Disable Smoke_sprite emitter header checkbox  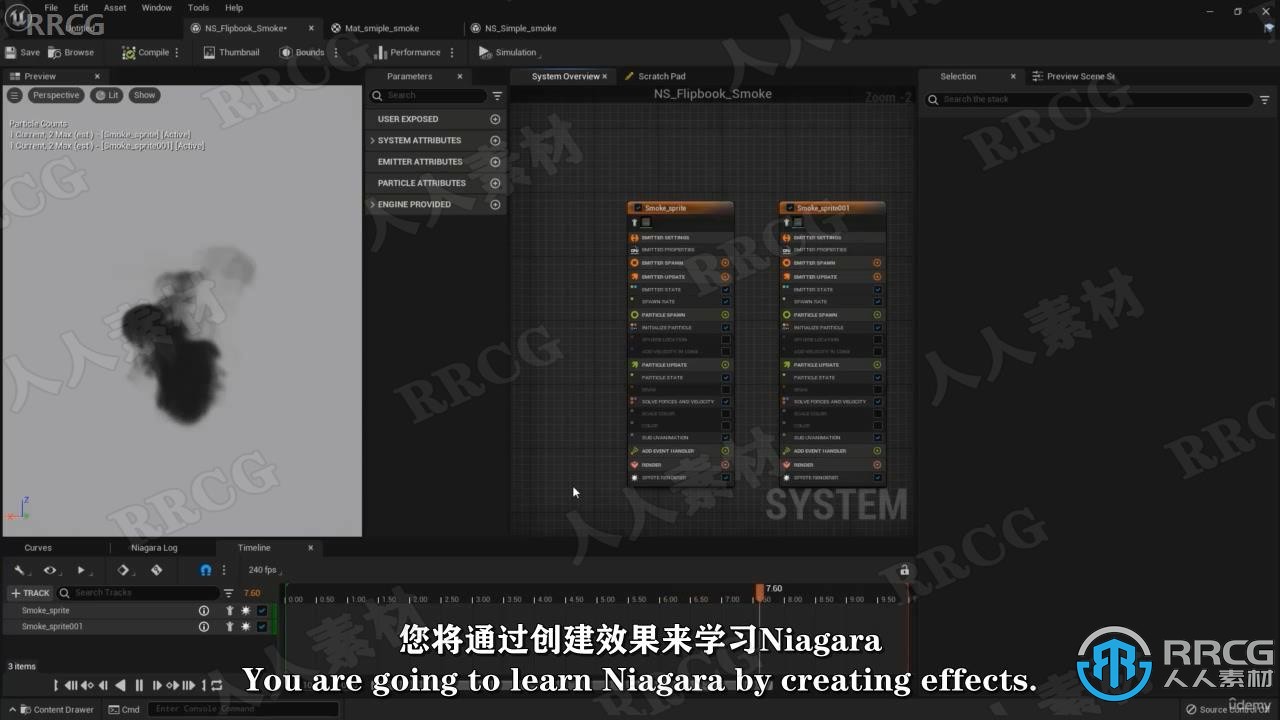[x=638, y=208]
